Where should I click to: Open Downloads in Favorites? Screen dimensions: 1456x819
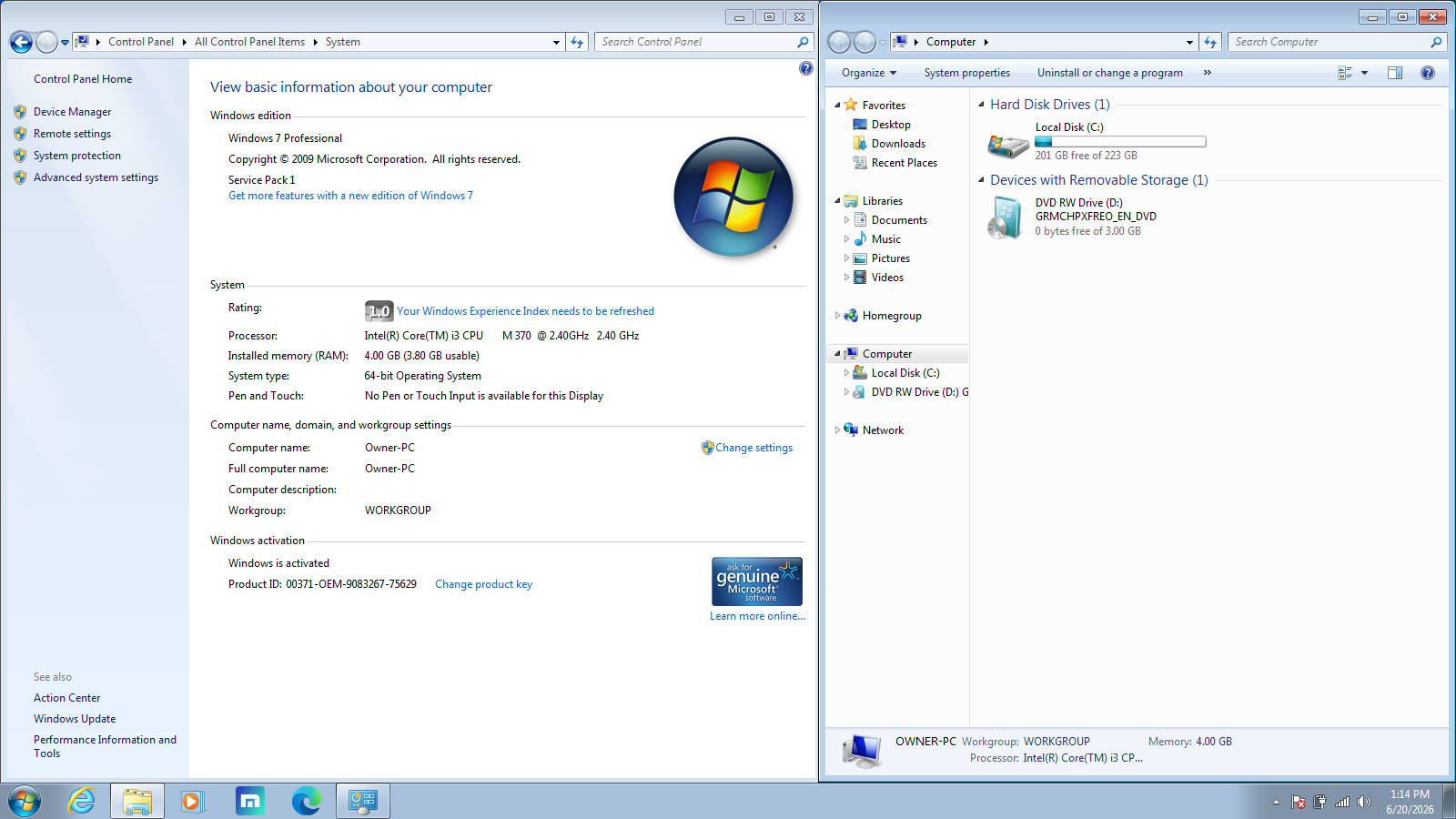pos(898,144)
